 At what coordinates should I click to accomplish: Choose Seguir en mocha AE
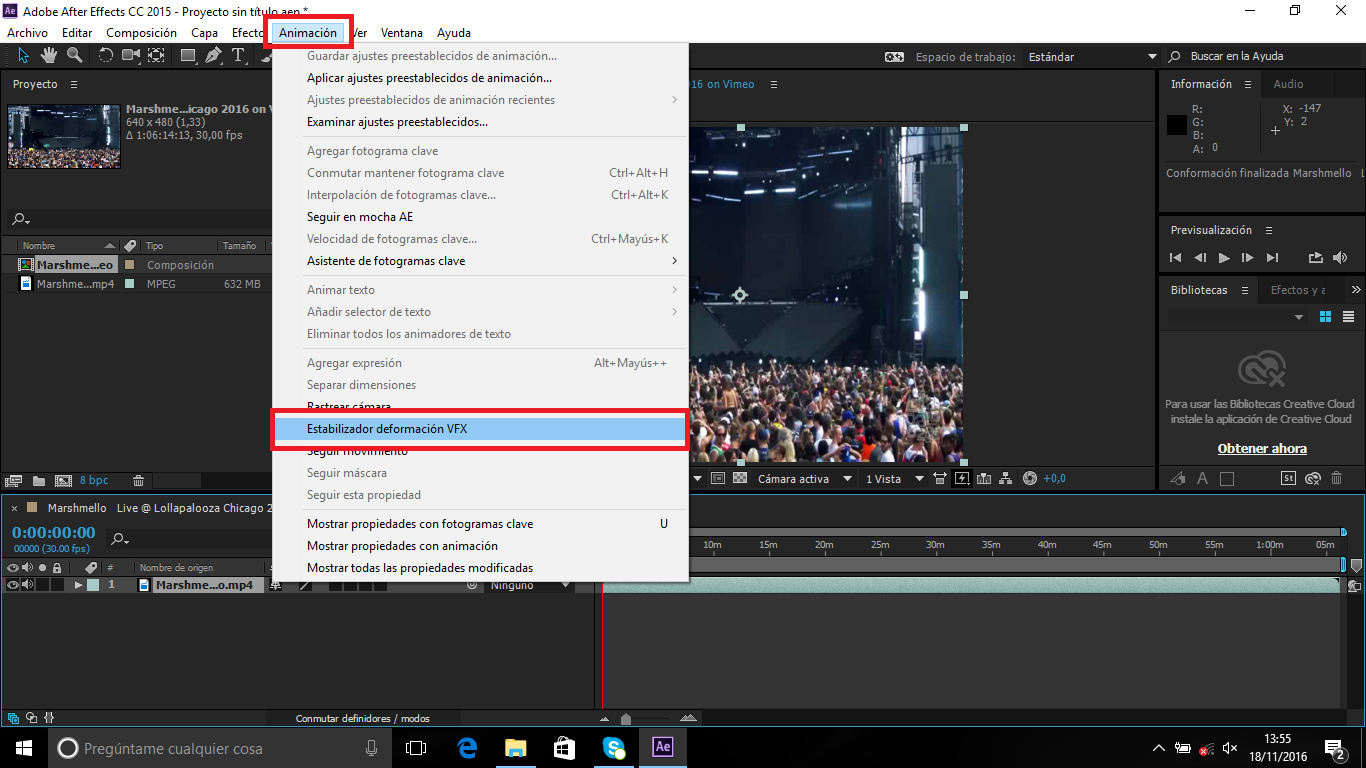point(480,217)
